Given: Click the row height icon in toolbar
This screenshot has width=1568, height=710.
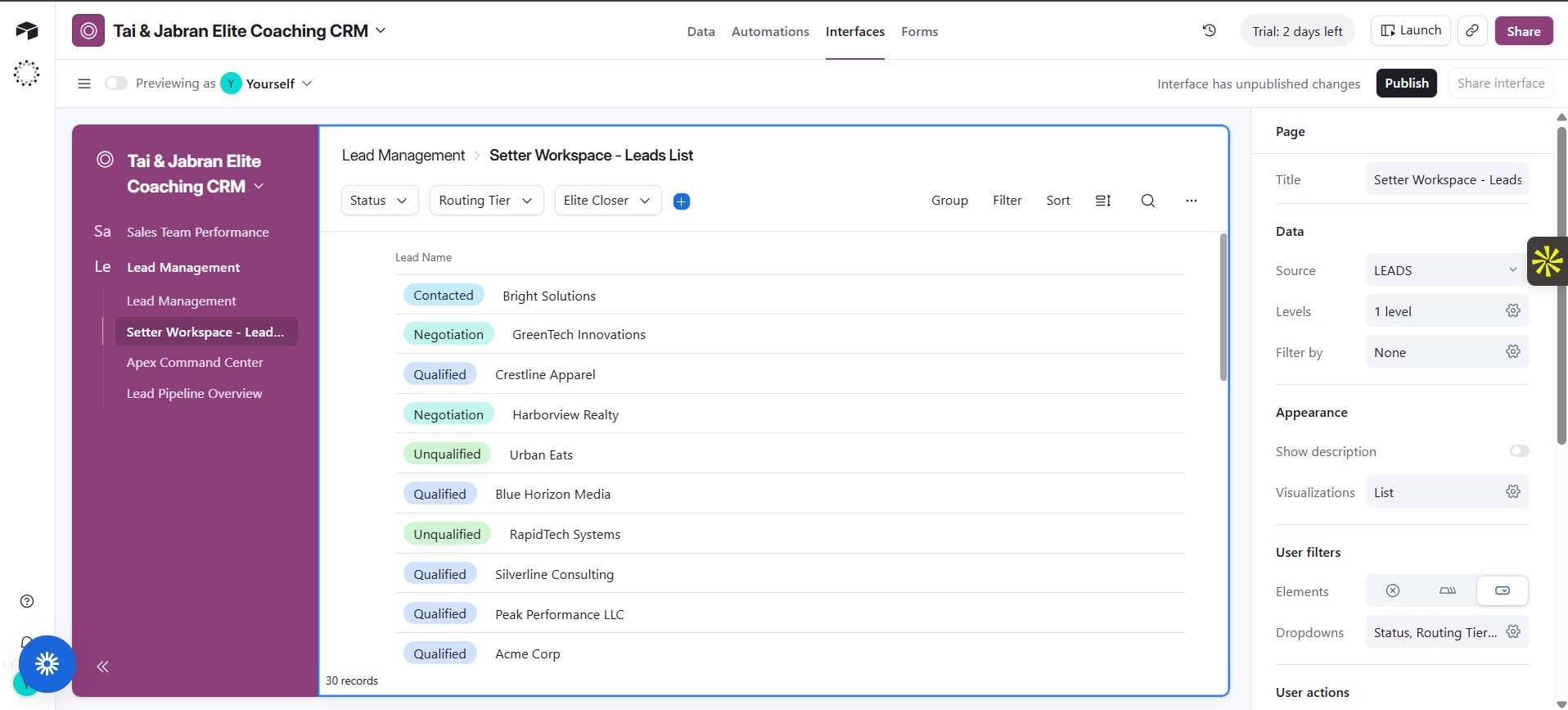Looking at the screenshot, I should click(1102, 201).
